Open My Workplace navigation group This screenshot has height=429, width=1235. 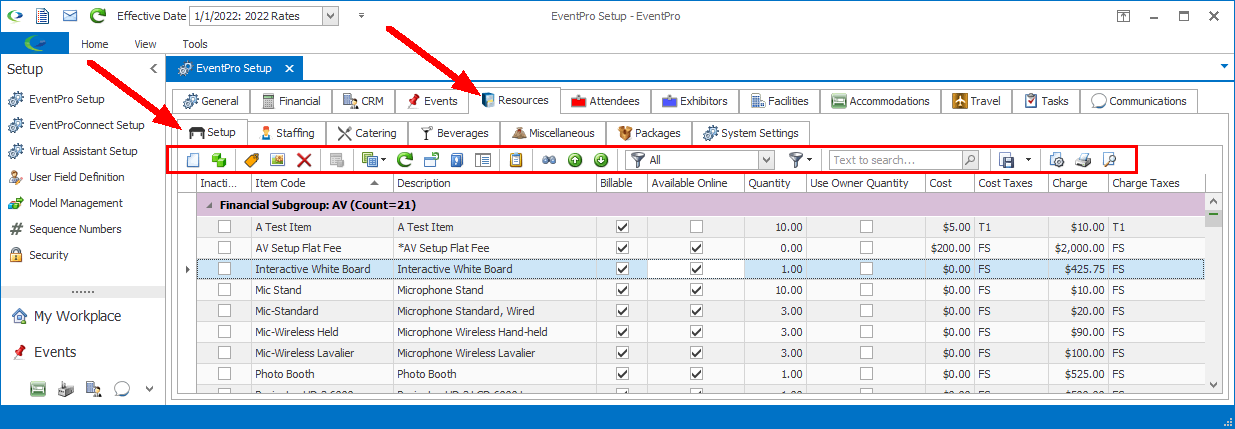(77, 316)
